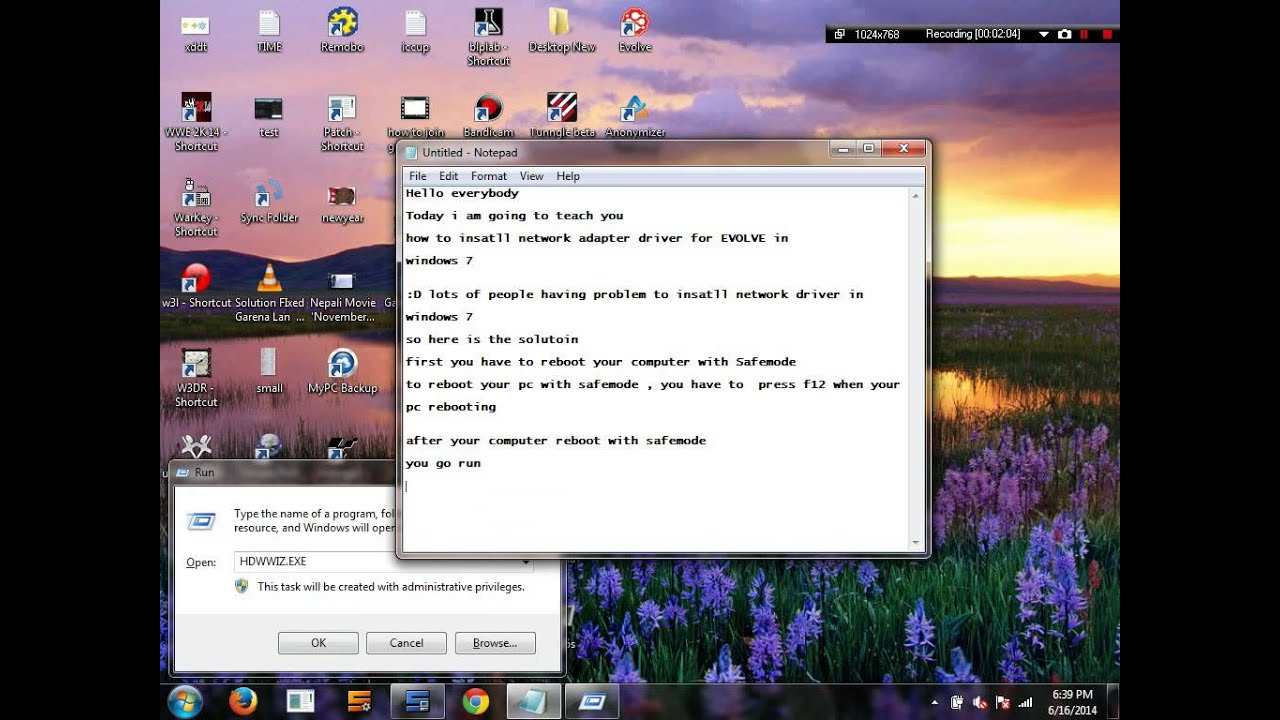This screenshot has width=1280, height=720.
Task: Click the Notepad scrollbar up arrow
Action: click(x=916, y=196)
